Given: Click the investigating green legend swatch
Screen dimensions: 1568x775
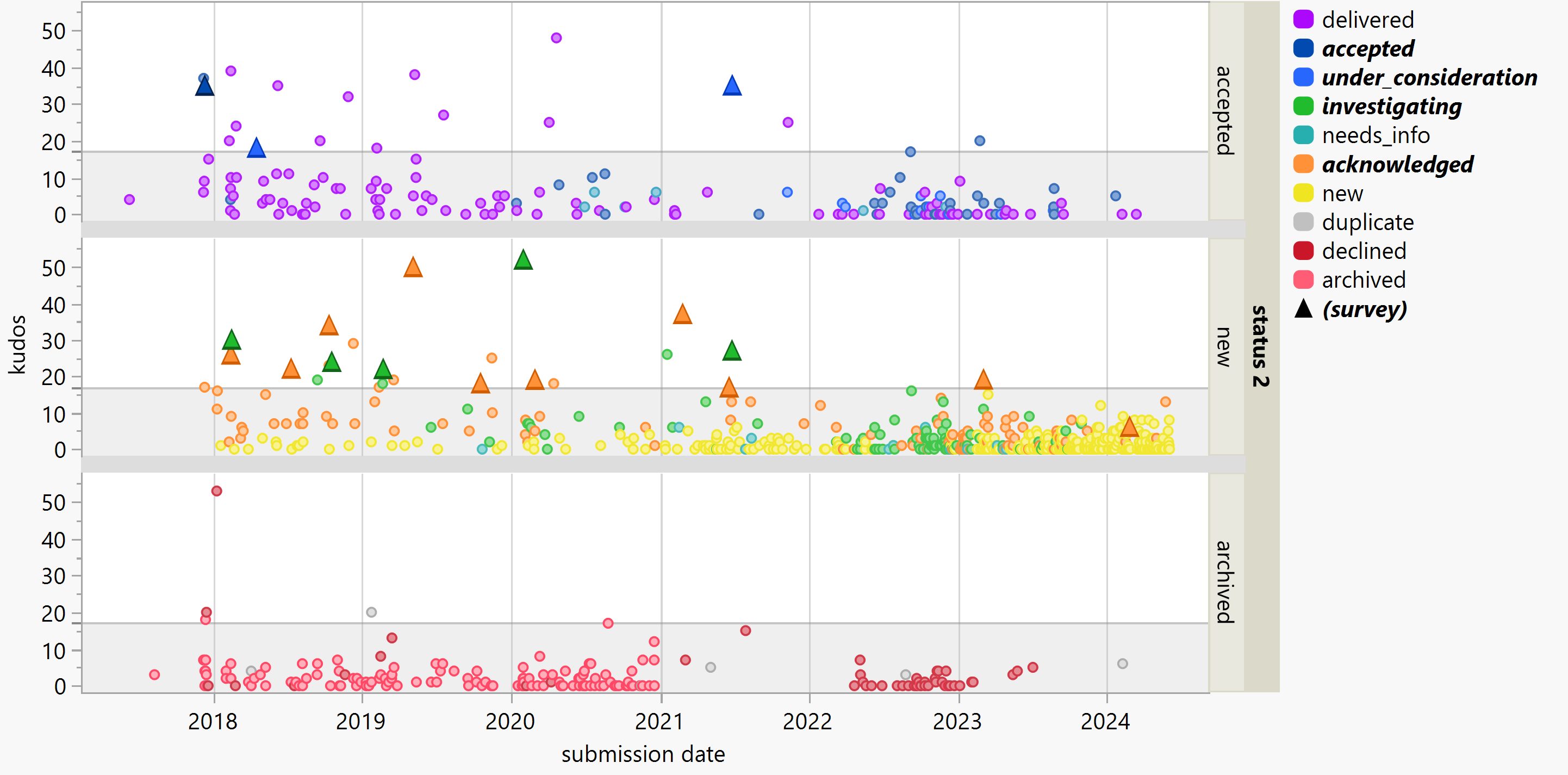Looking at the screenshot, I should [1303, 106].
